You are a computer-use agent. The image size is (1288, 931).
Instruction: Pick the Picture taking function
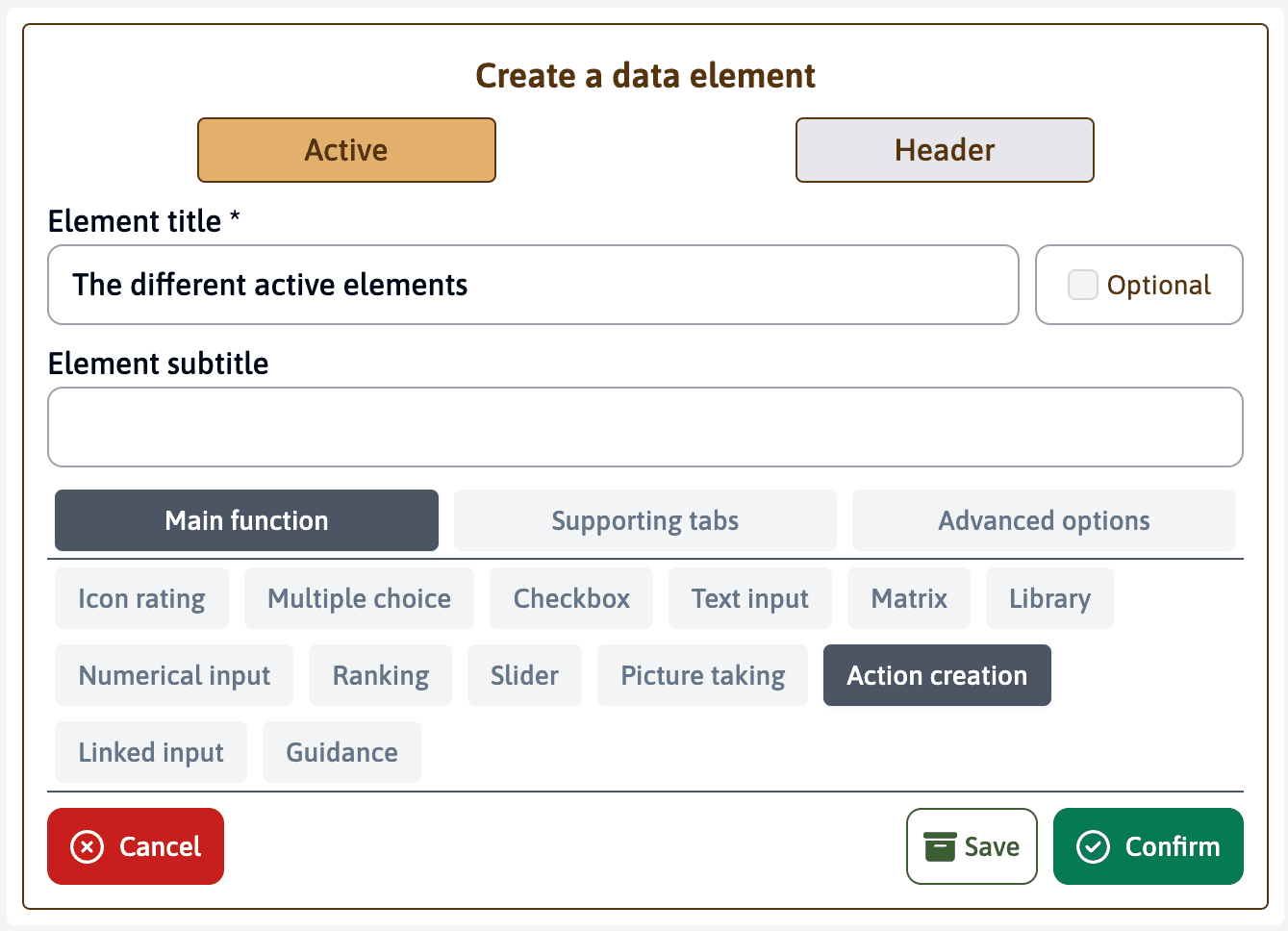702,675
